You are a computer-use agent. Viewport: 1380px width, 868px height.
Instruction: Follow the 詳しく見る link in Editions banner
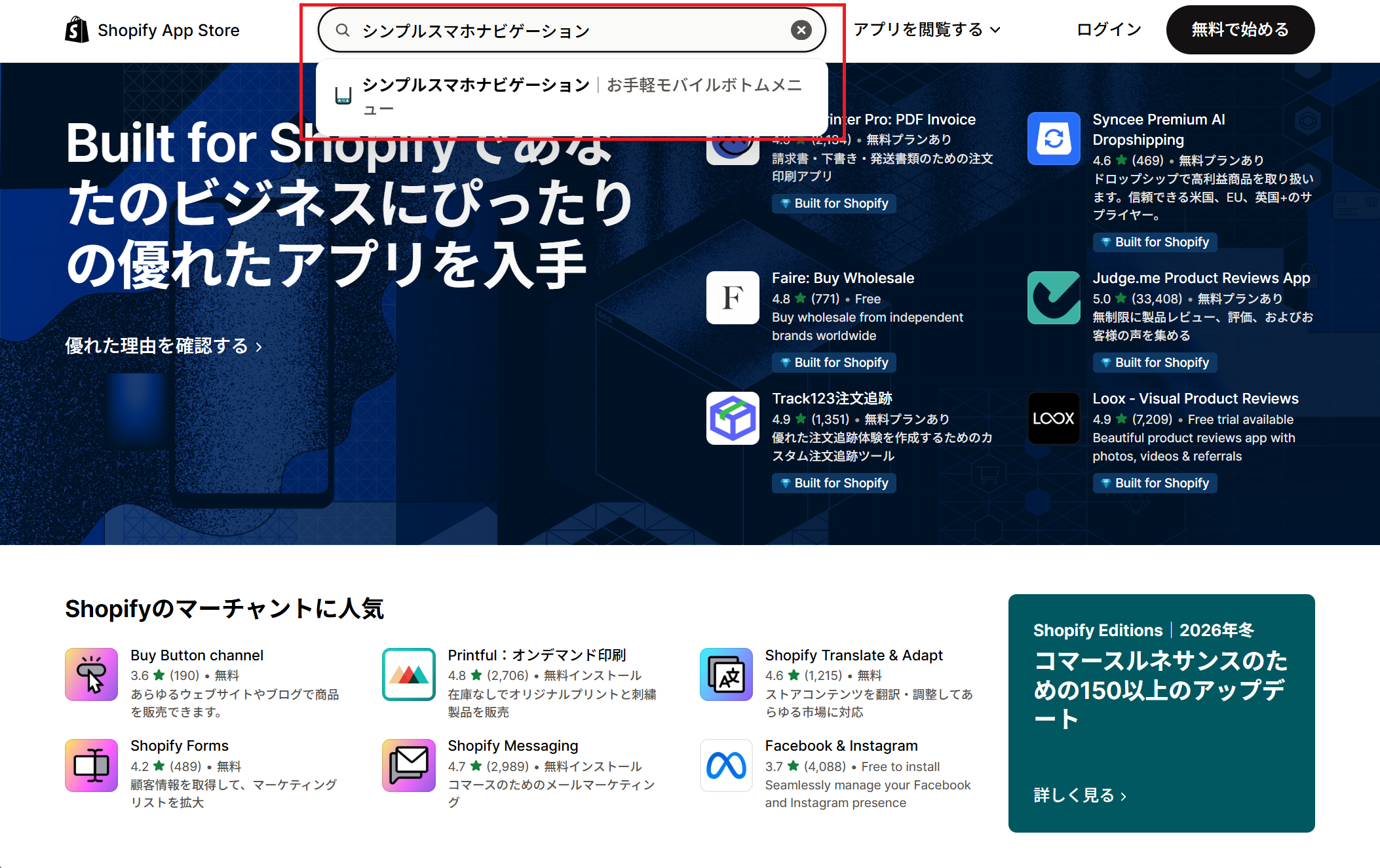point(1077,795)
